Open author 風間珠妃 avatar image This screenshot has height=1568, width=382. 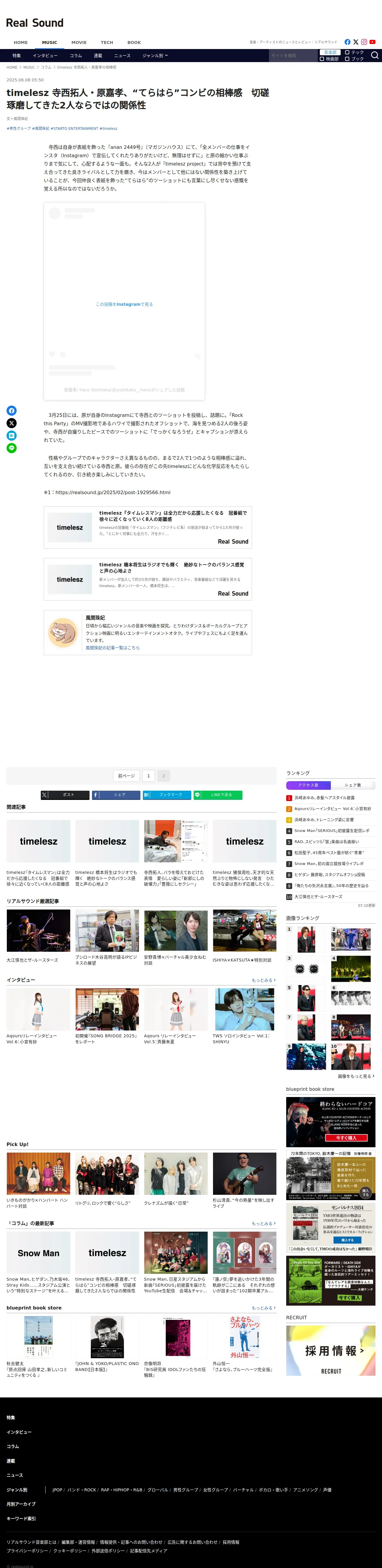(63, 632)
